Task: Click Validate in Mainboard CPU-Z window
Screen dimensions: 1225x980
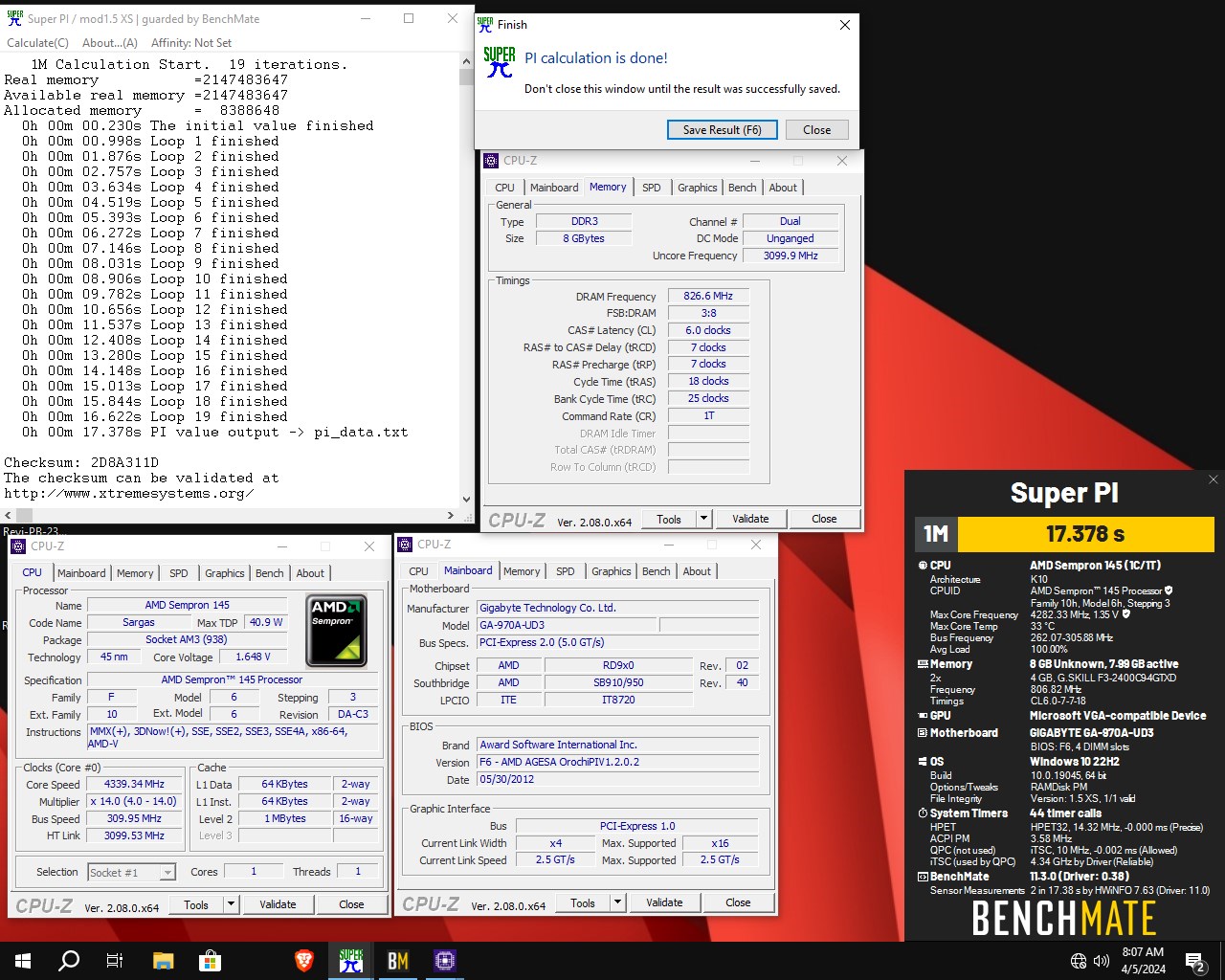Action: point(664,902)
